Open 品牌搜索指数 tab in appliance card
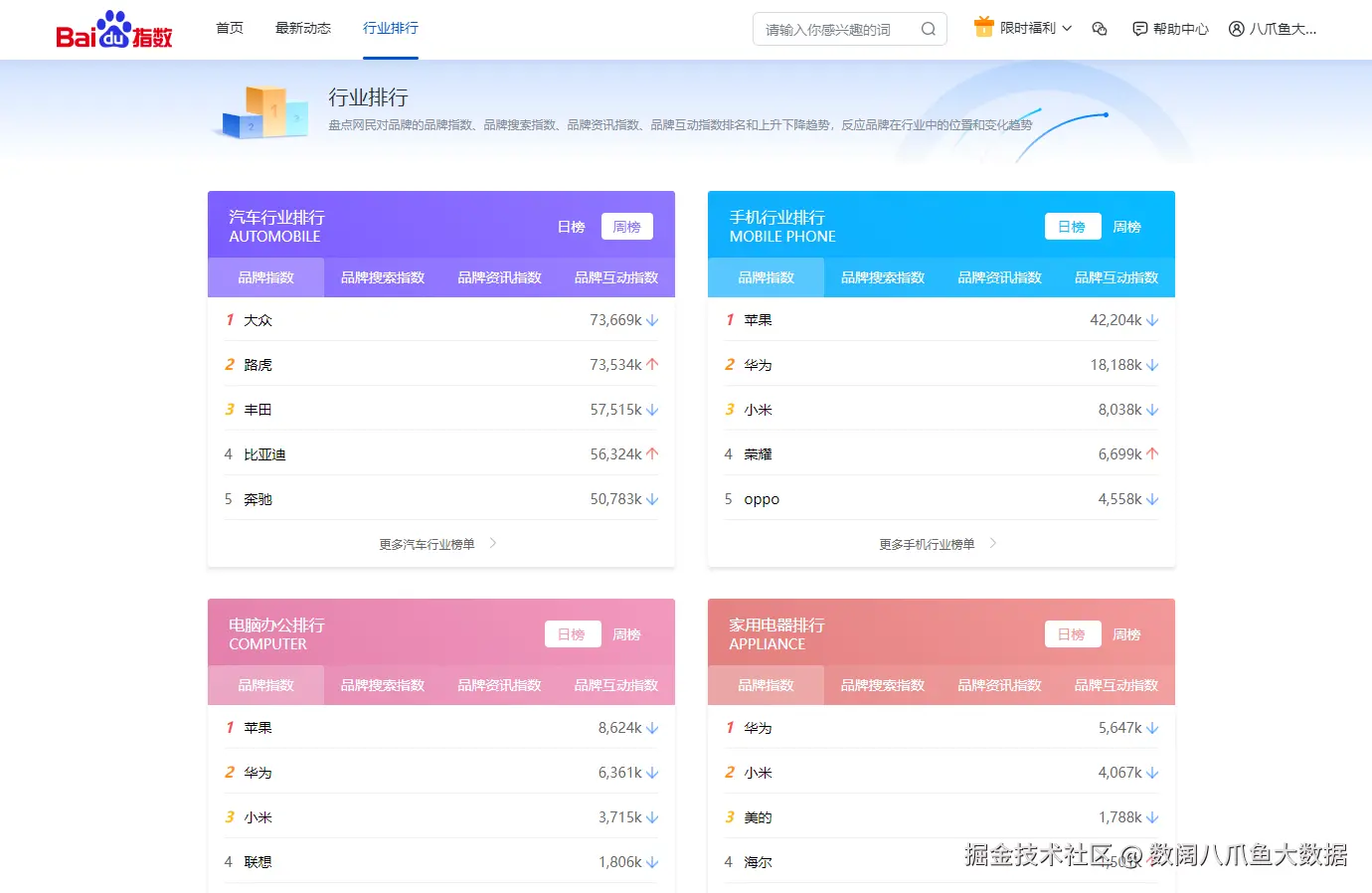 click(883, 685)
